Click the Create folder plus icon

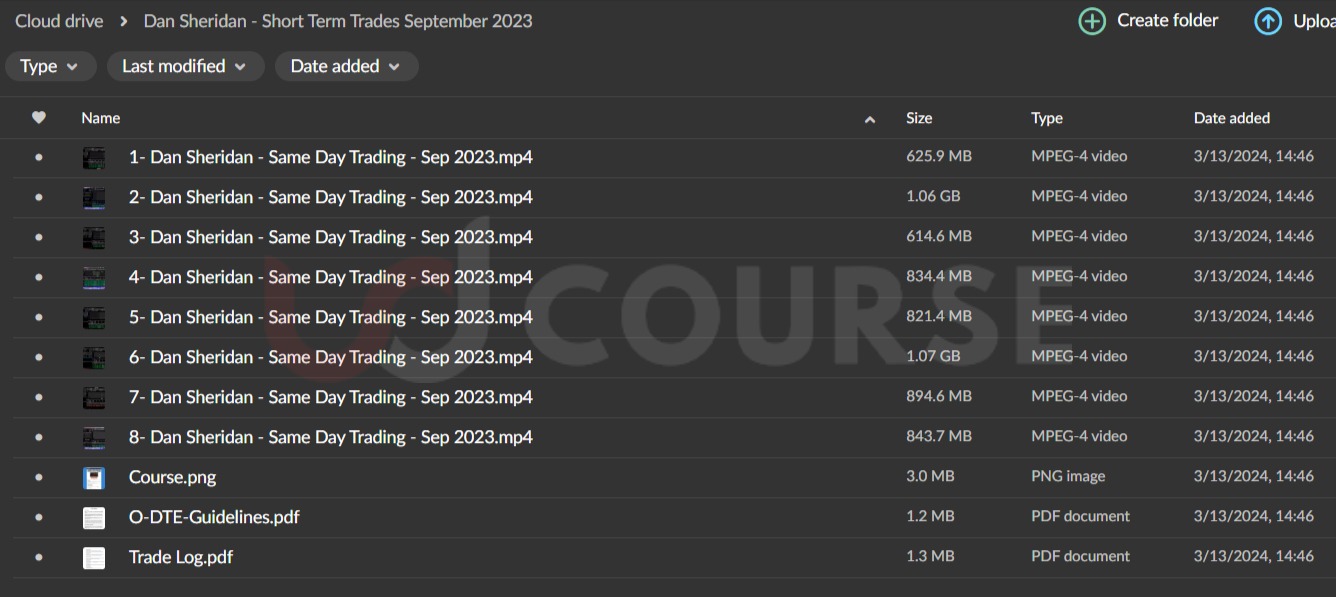click(1092, 21)
